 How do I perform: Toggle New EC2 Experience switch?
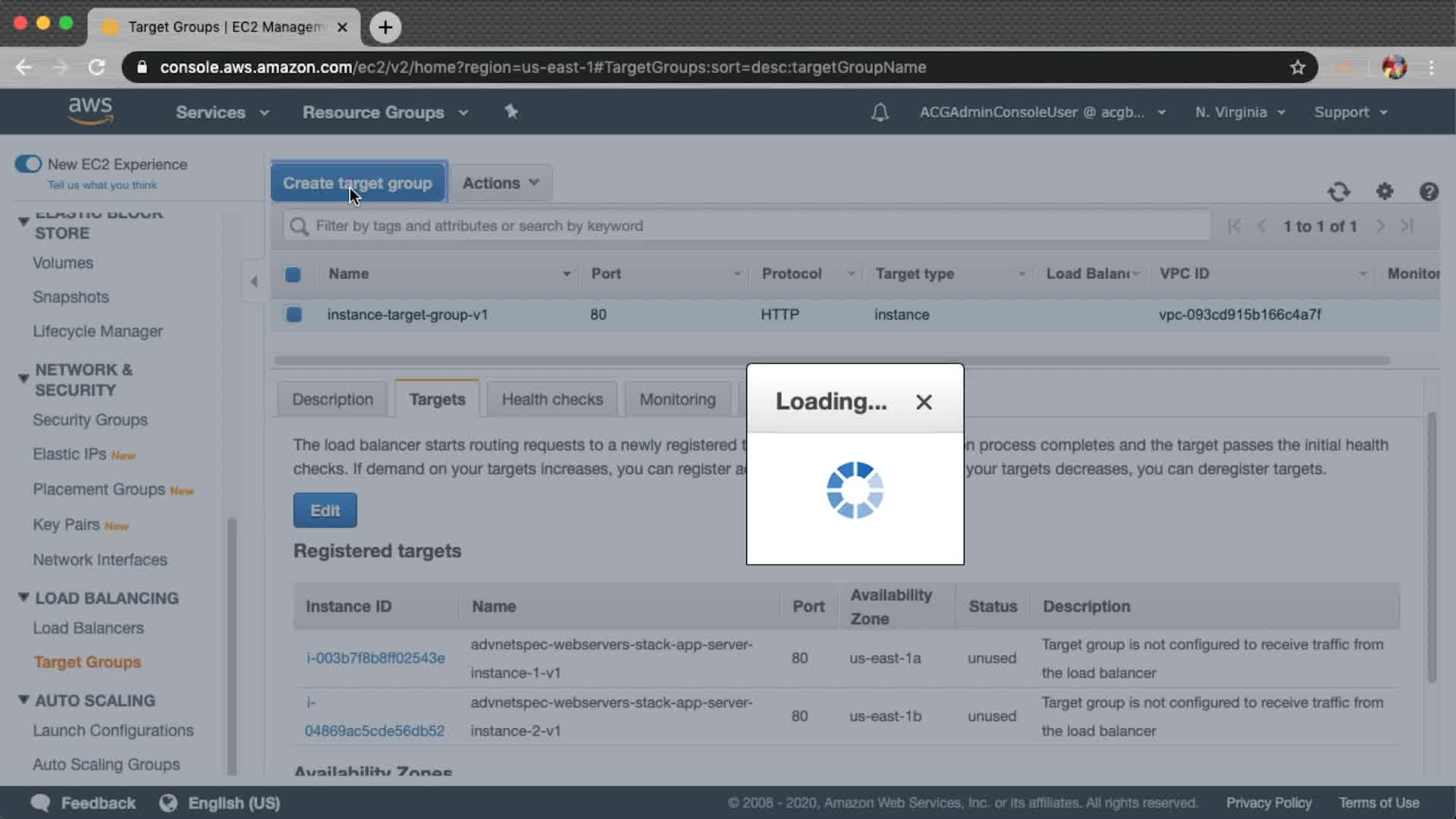[29, 164]
